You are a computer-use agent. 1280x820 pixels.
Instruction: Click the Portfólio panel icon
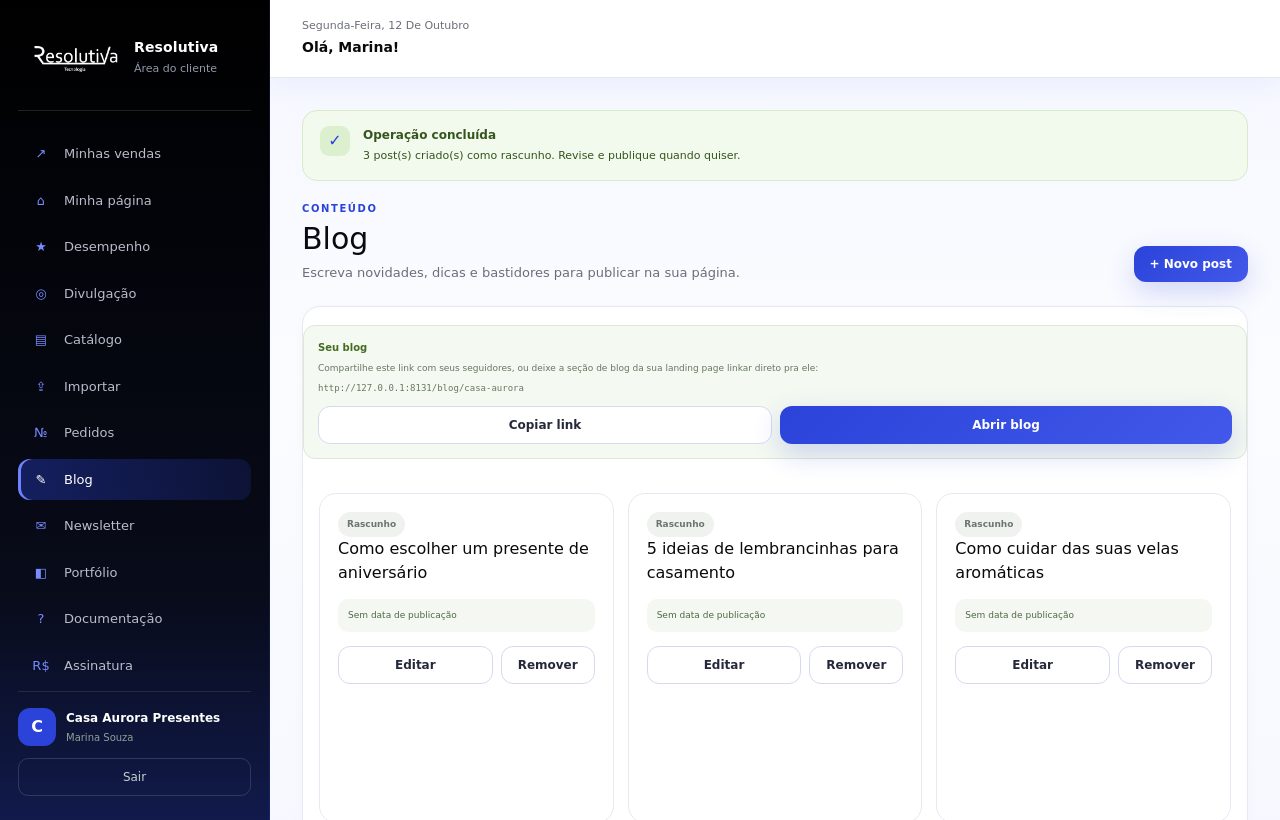pos(41,573)
